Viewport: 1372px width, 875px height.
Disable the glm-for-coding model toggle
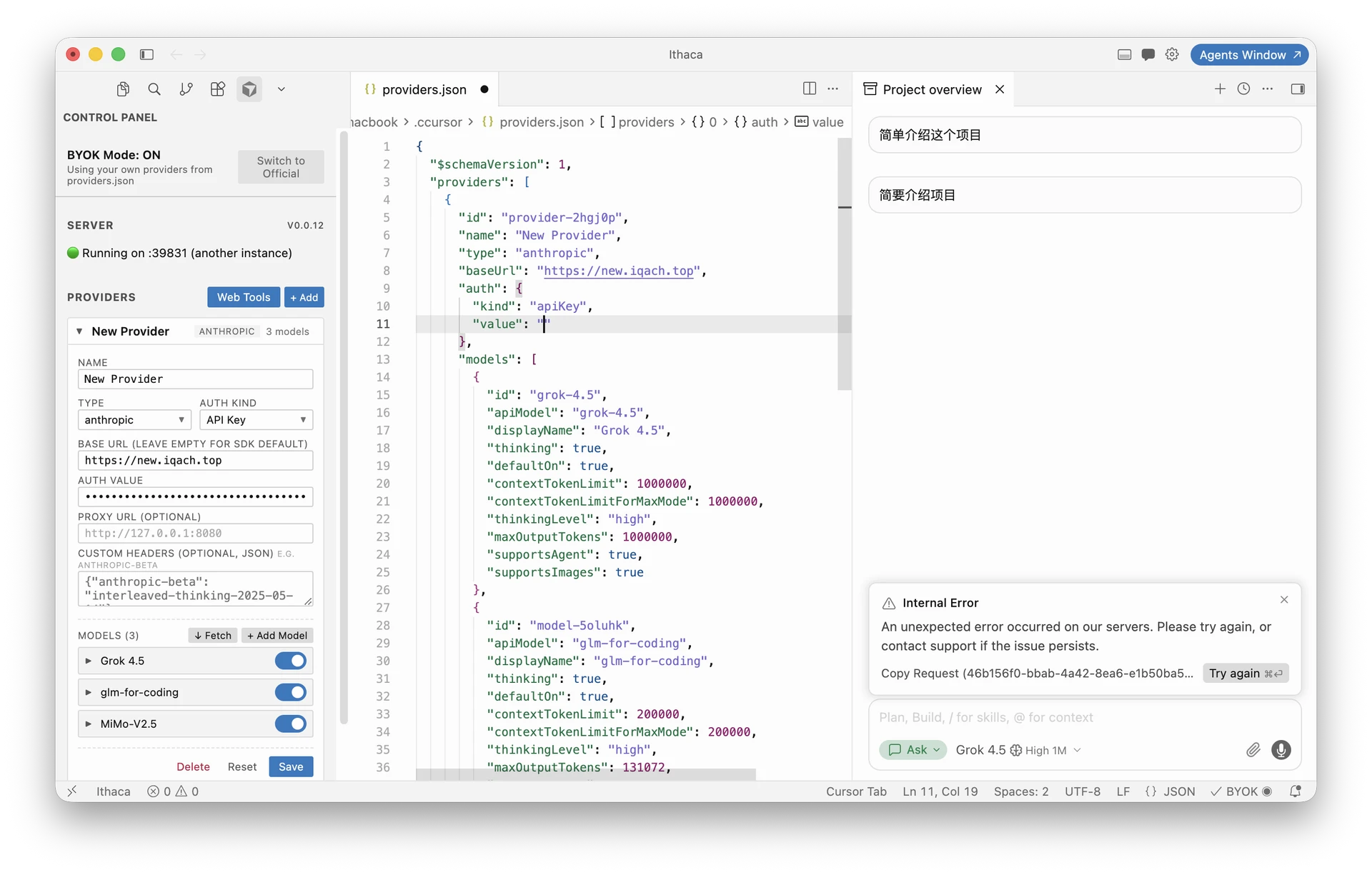pyautogui.click(x=291, y=692)
